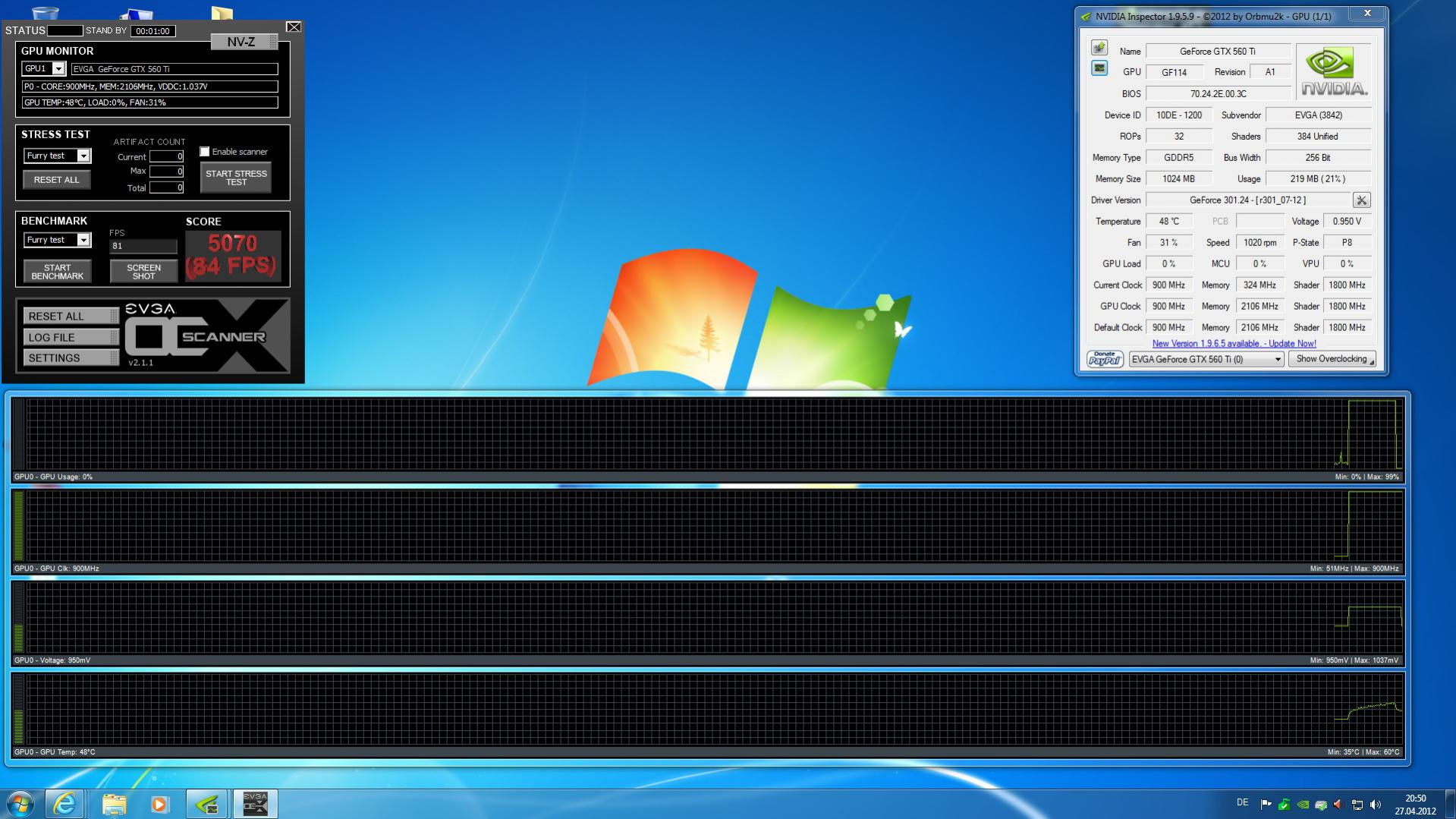Click the NV-Z button
The height and width of the screenshot is (819, 1456).
[x=244, y=42]
